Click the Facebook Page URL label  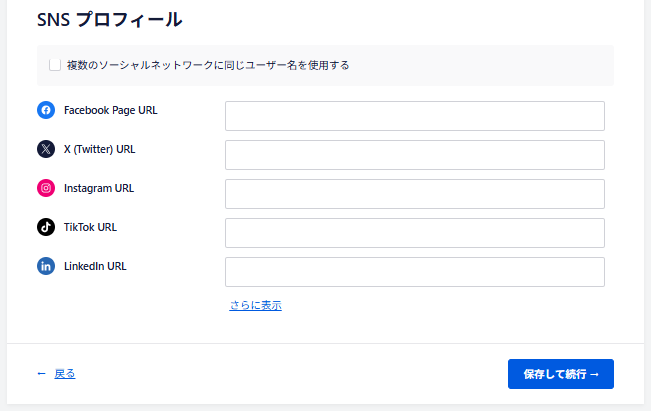click(x=110, y=111)
